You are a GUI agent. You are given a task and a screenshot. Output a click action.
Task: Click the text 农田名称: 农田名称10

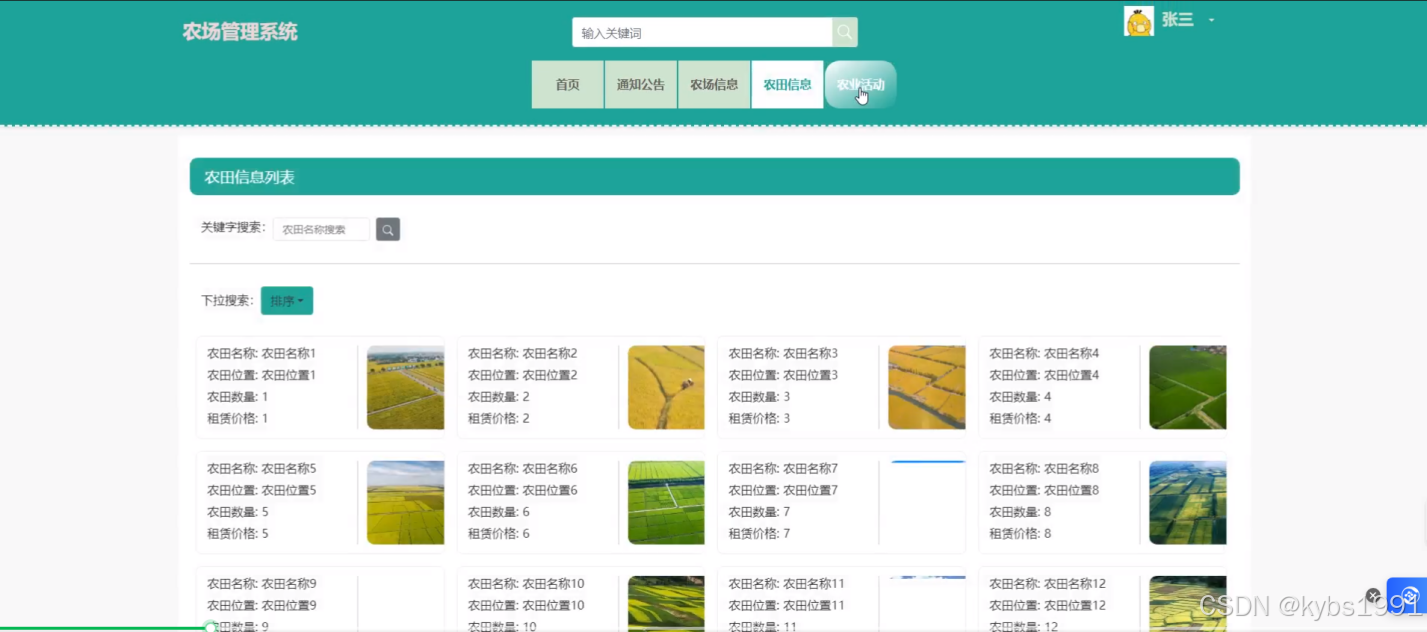click(x=526, y=584)
